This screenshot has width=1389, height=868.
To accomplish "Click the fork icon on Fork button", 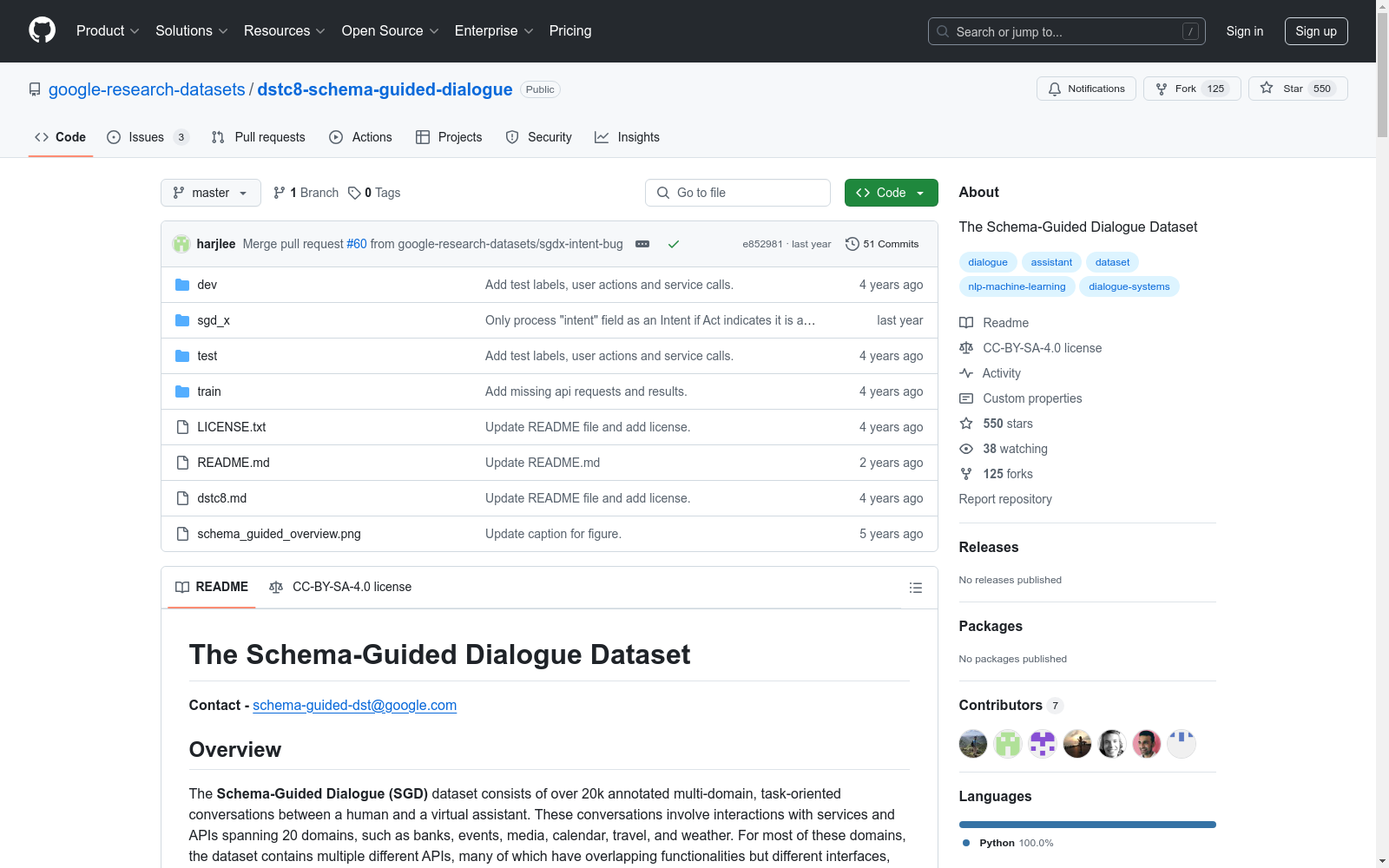I will [1162, 89].
